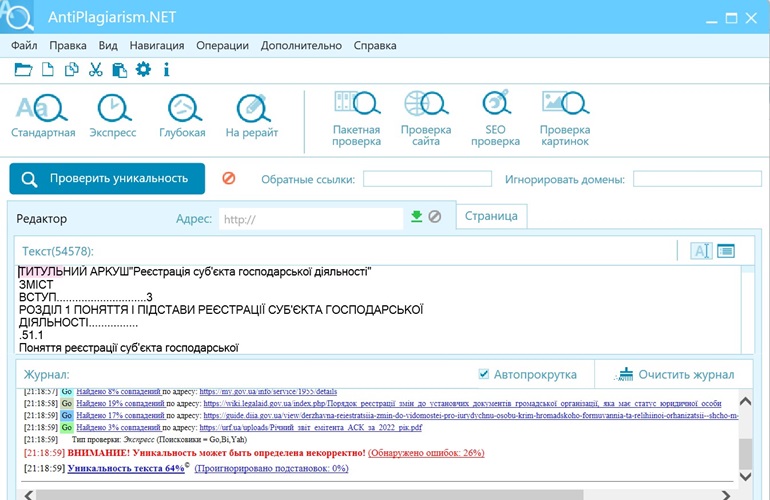
Task: Open the urf.ua uploads PDF link
Action: [x=311, y=427]
